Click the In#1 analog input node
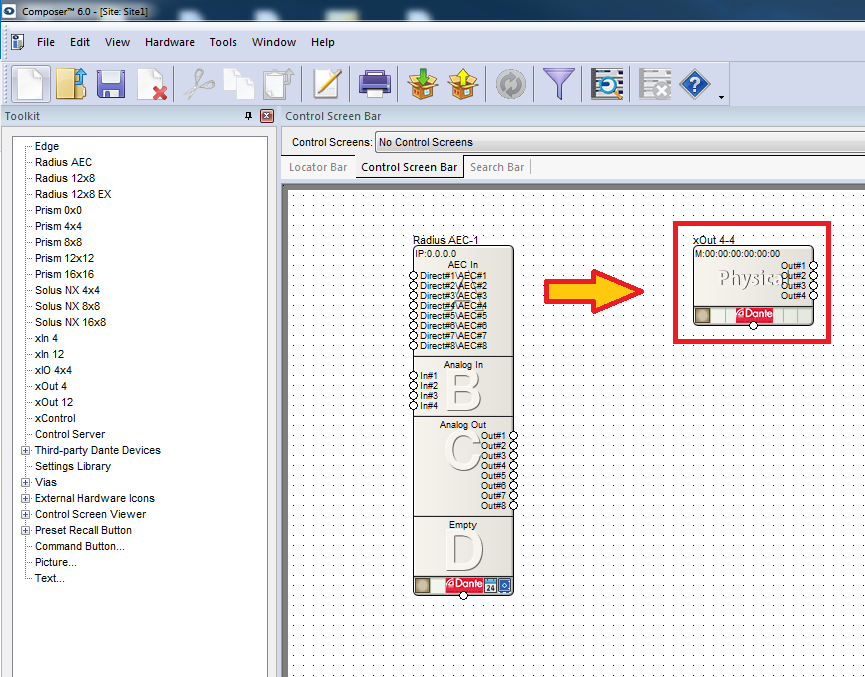Screen dimensions: 865x677 pos(413,375)
